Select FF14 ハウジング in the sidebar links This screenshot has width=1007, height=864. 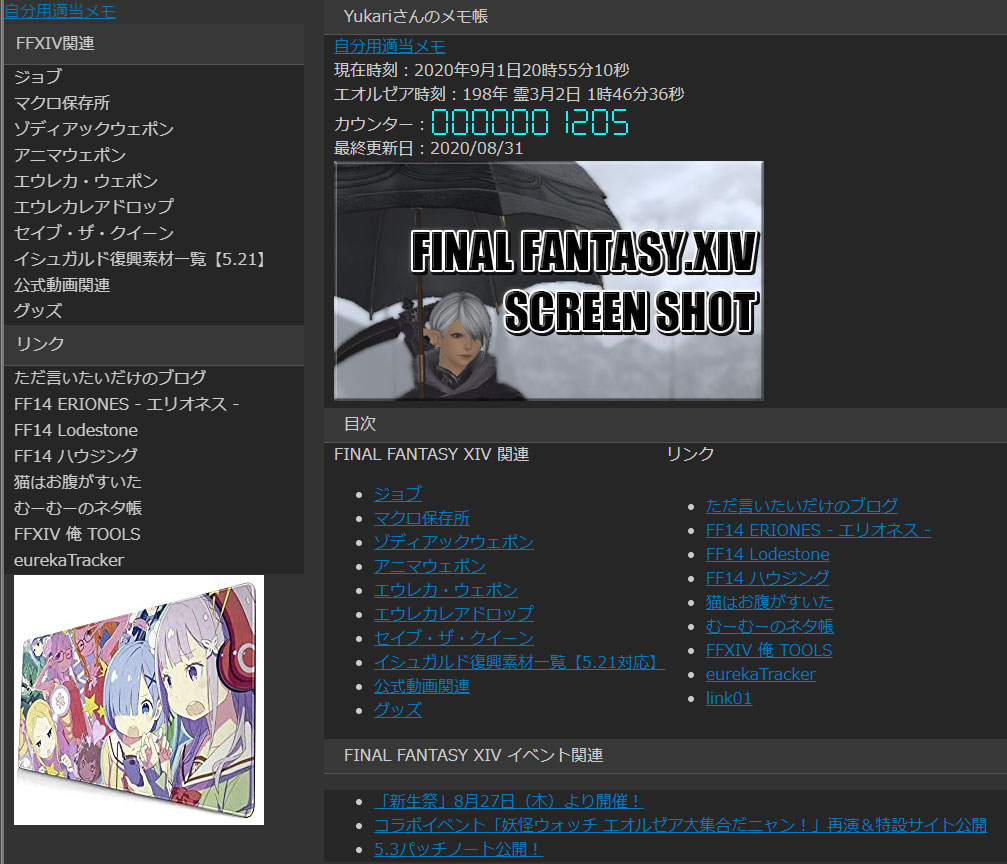76,455
